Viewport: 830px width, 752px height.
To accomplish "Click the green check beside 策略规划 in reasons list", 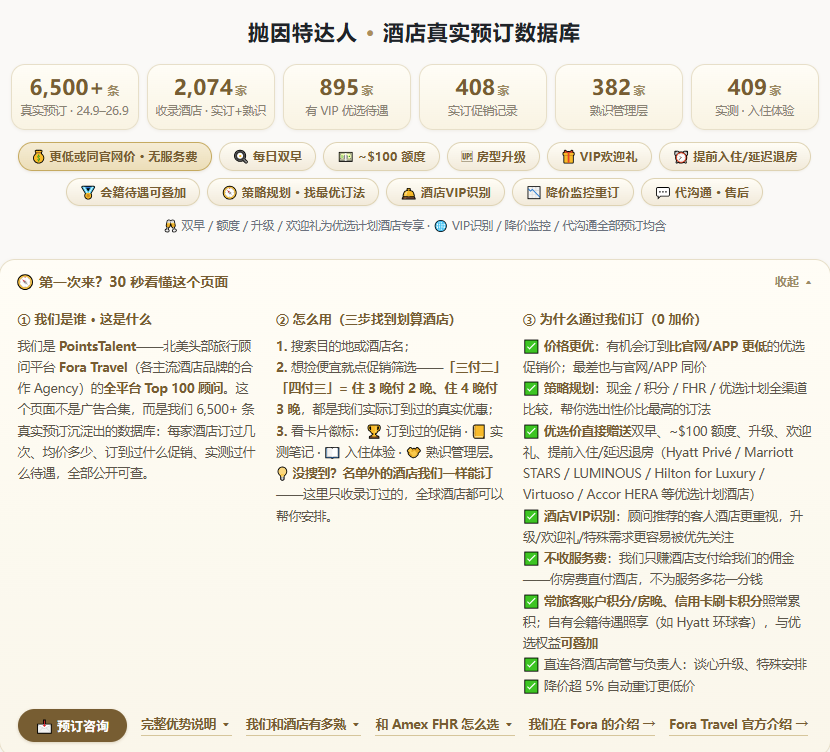I will pos(531,389).
